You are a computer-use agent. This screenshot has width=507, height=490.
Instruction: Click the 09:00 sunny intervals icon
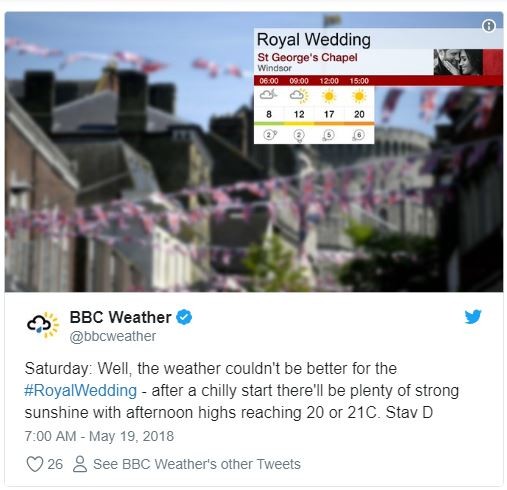pyautogui.click(x=299, y=96)
